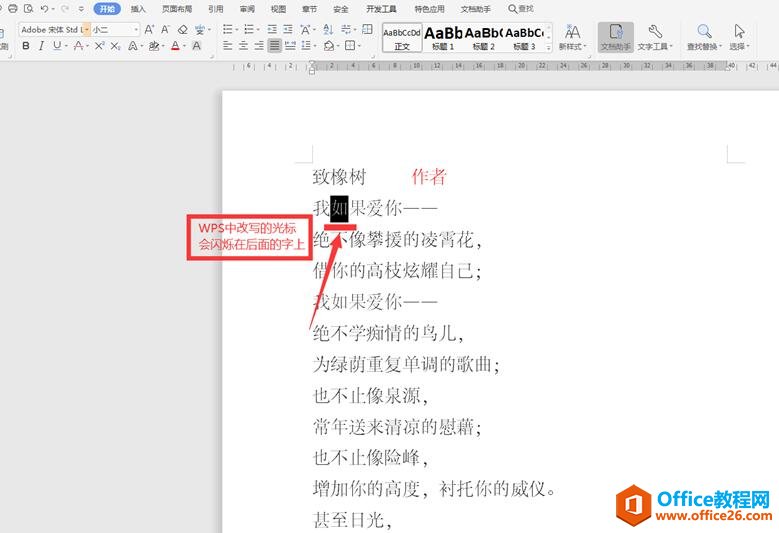Open the 文字工具 menu

[655, 38]
